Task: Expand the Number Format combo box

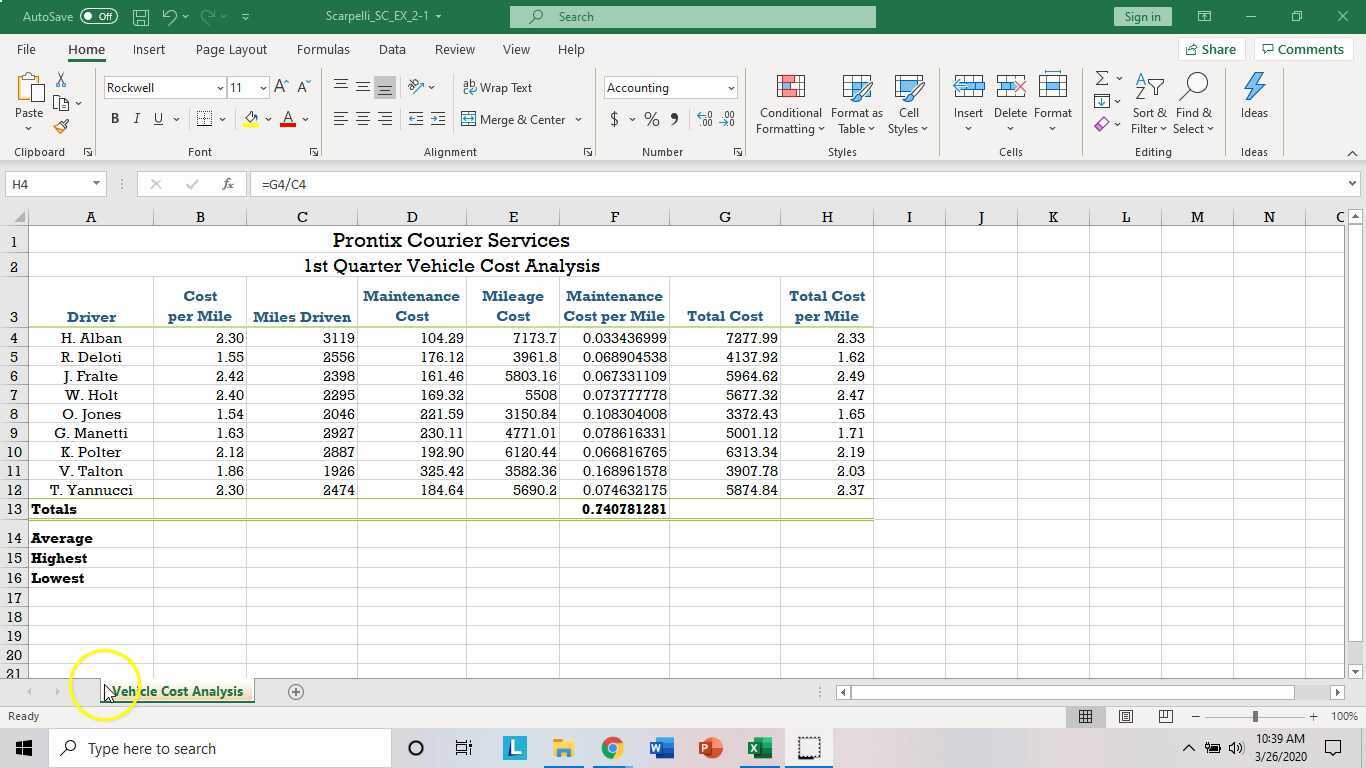Action: 732,88
